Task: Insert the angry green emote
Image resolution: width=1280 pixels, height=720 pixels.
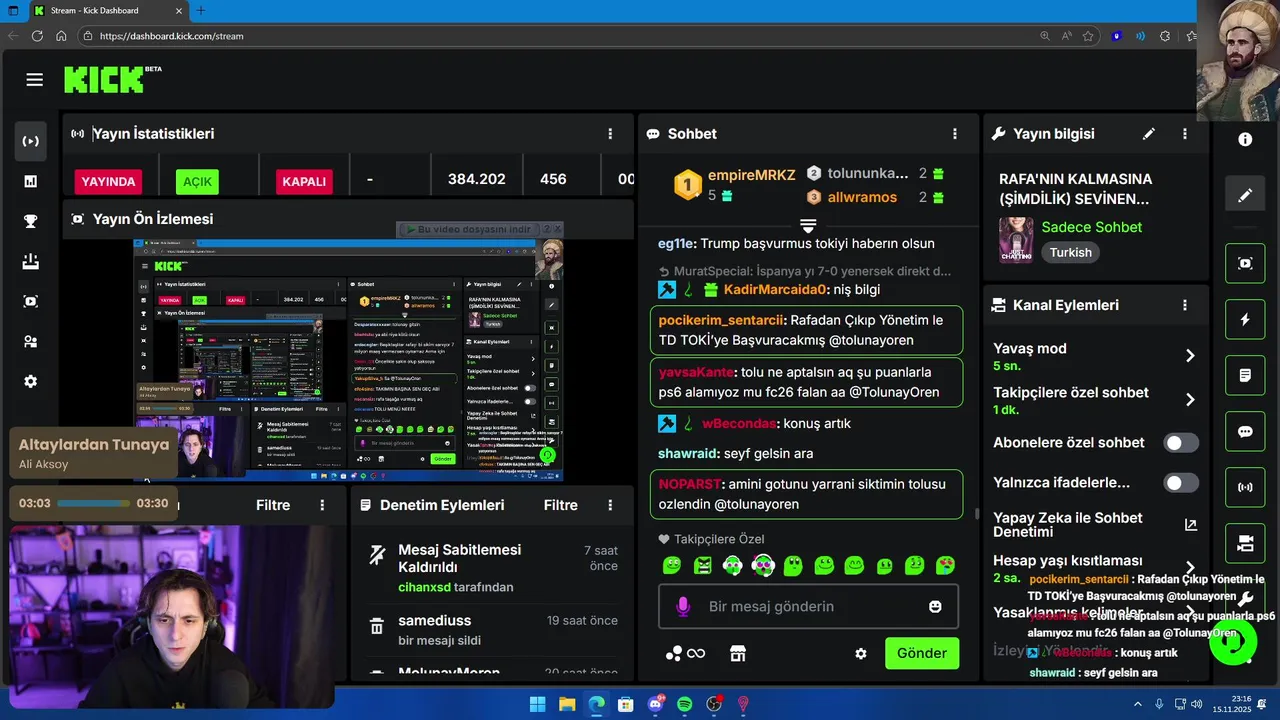Action: click(703, 566)
